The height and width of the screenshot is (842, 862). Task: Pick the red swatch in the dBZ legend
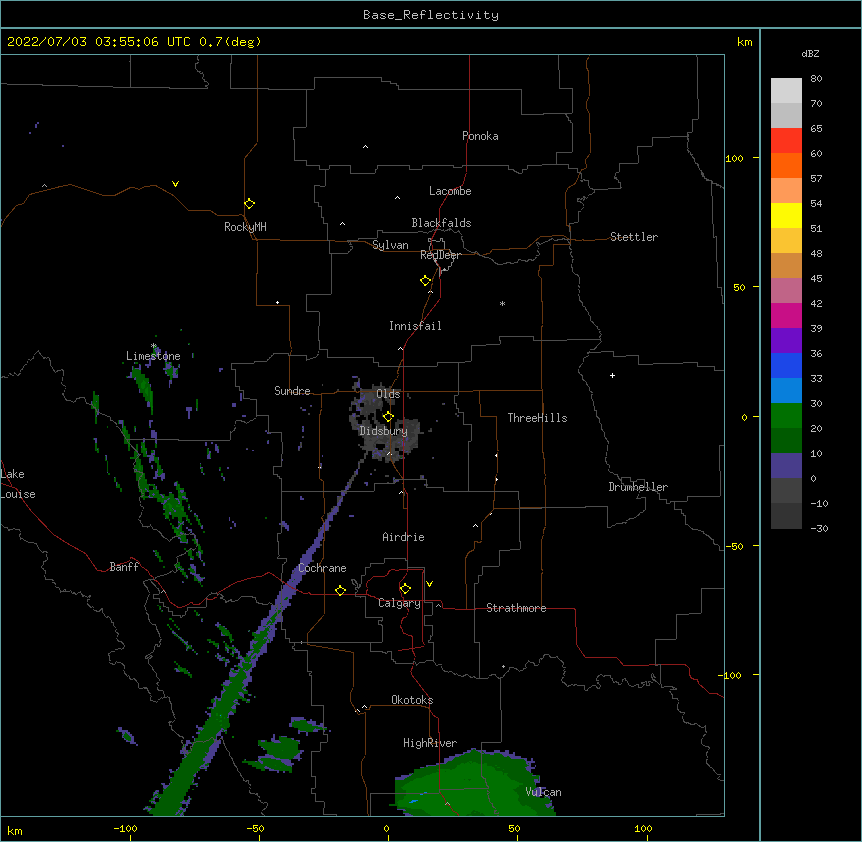coord(786,141)
